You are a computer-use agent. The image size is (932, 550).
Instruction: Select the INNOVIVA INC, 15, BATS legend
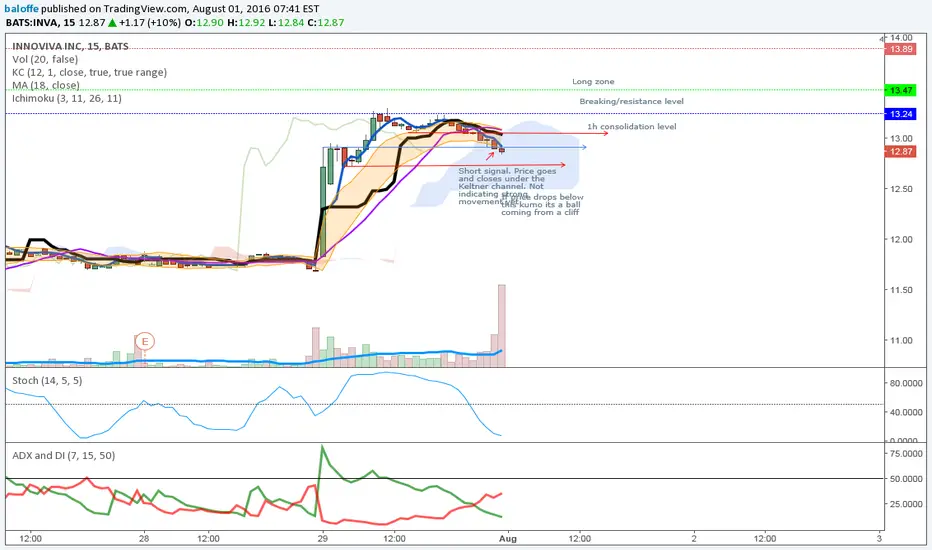[70, 46]
